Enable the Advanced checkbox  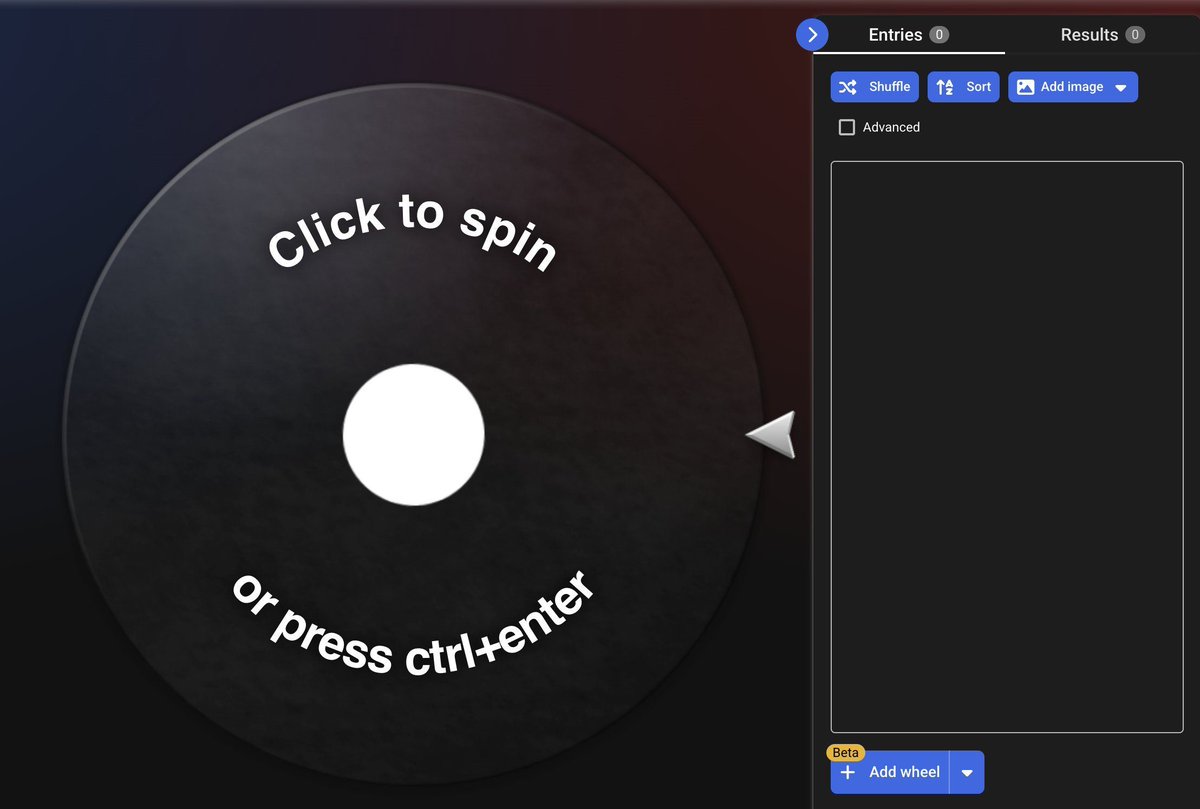pos(847,127)
